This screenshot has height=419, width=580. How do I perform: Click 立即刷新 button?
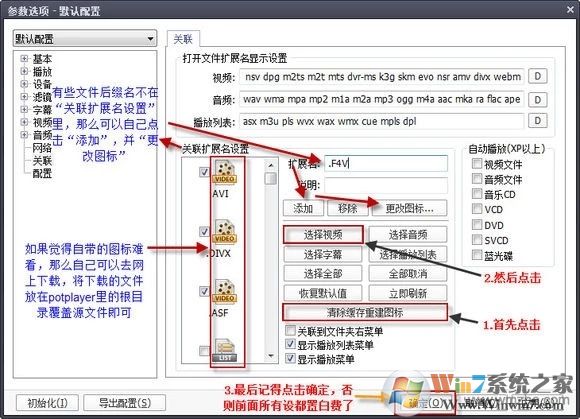click(x=408, y=293)
